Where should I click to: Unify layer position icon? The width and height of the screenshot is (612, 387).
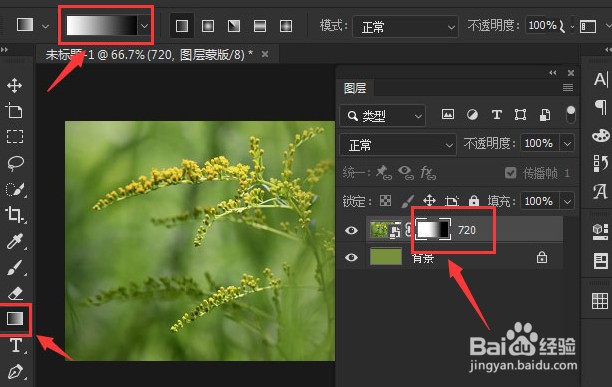383,172
